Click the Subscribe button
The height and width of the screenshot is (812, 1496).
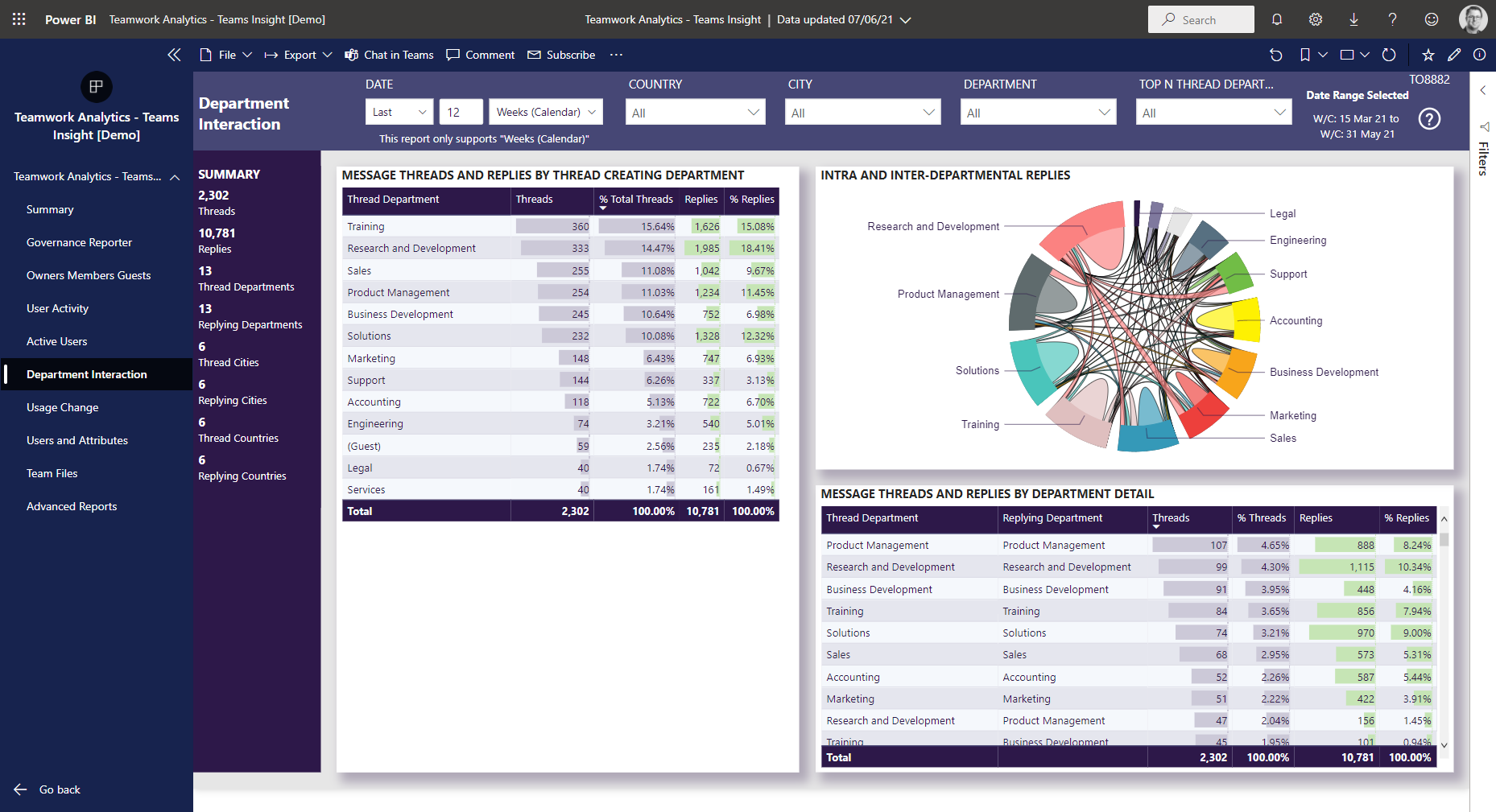pos(561,55)
